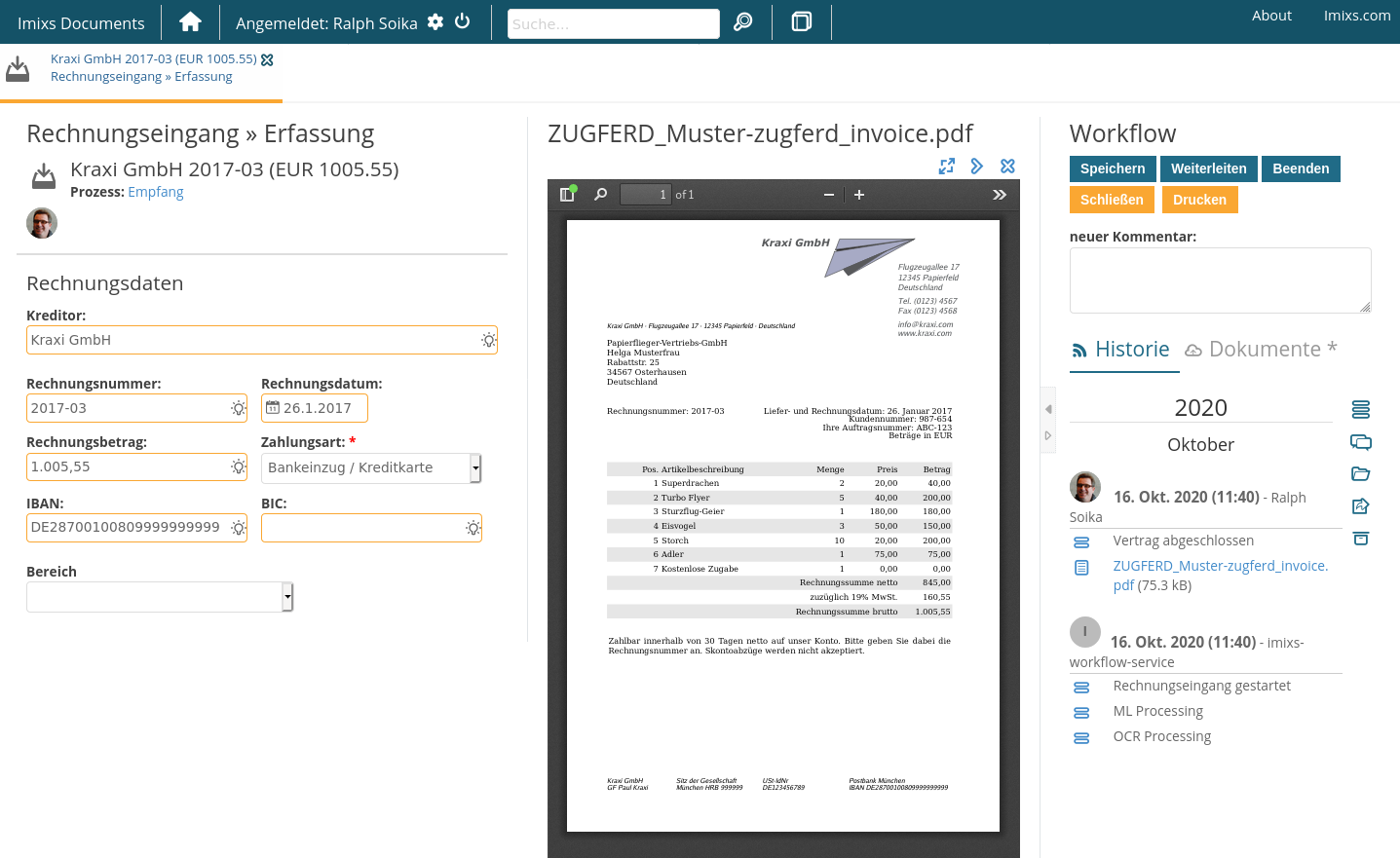Open the Kraxi GmbH 2017-03 workitem tab
1400x858 pixels.
coord(154,59)
